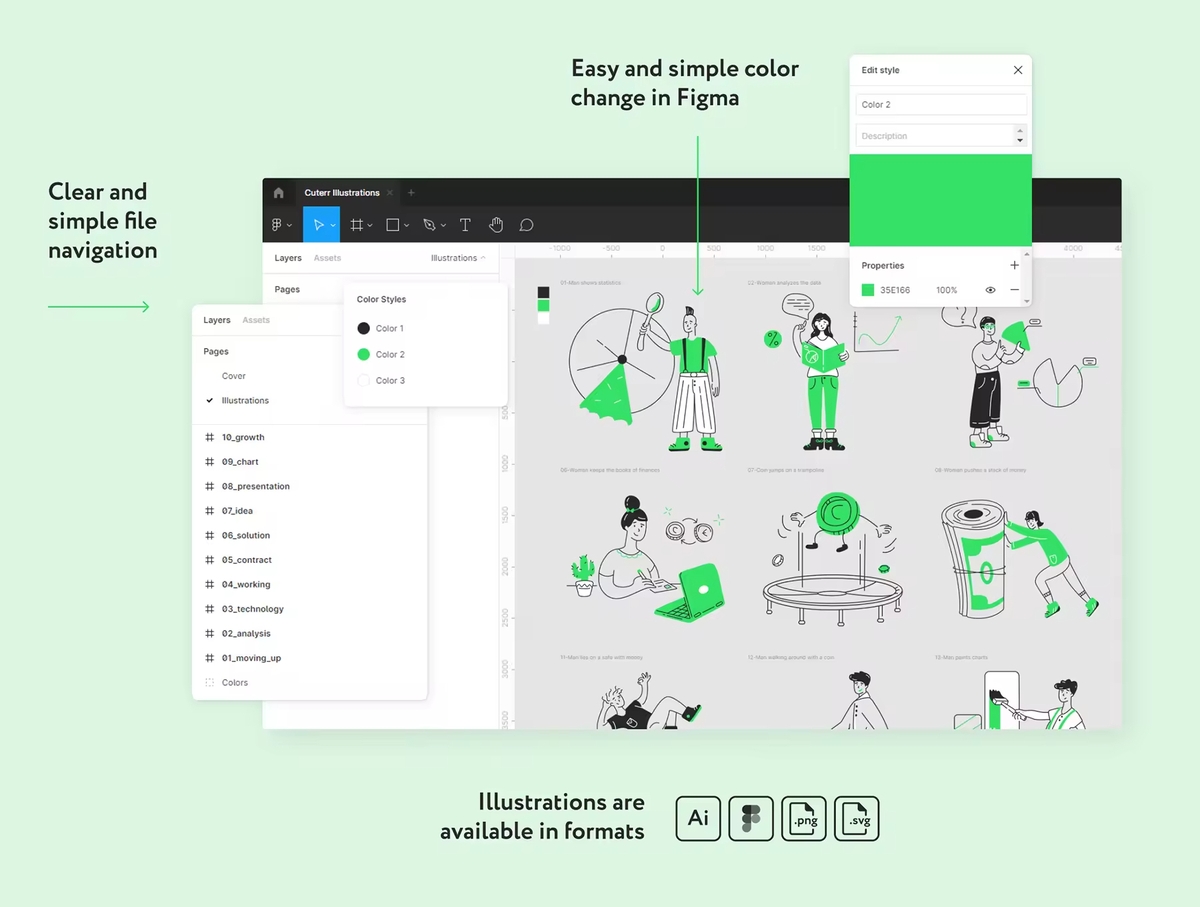This screenshot has width=1200, height=907.
Task: Open the Cuterr Illustrations file tab
Action: tap(342, 193)
